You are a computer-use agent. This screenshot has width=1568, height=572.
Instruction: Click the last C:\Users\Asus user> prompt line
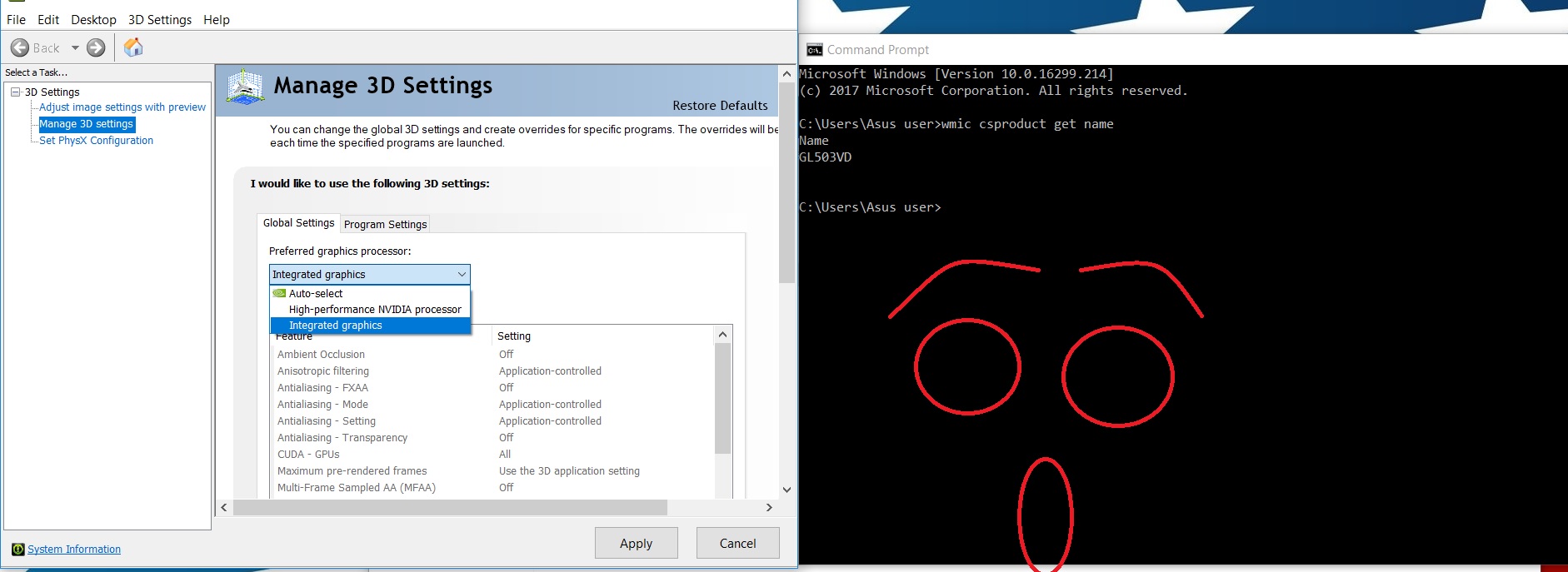(x=870, y=207)
